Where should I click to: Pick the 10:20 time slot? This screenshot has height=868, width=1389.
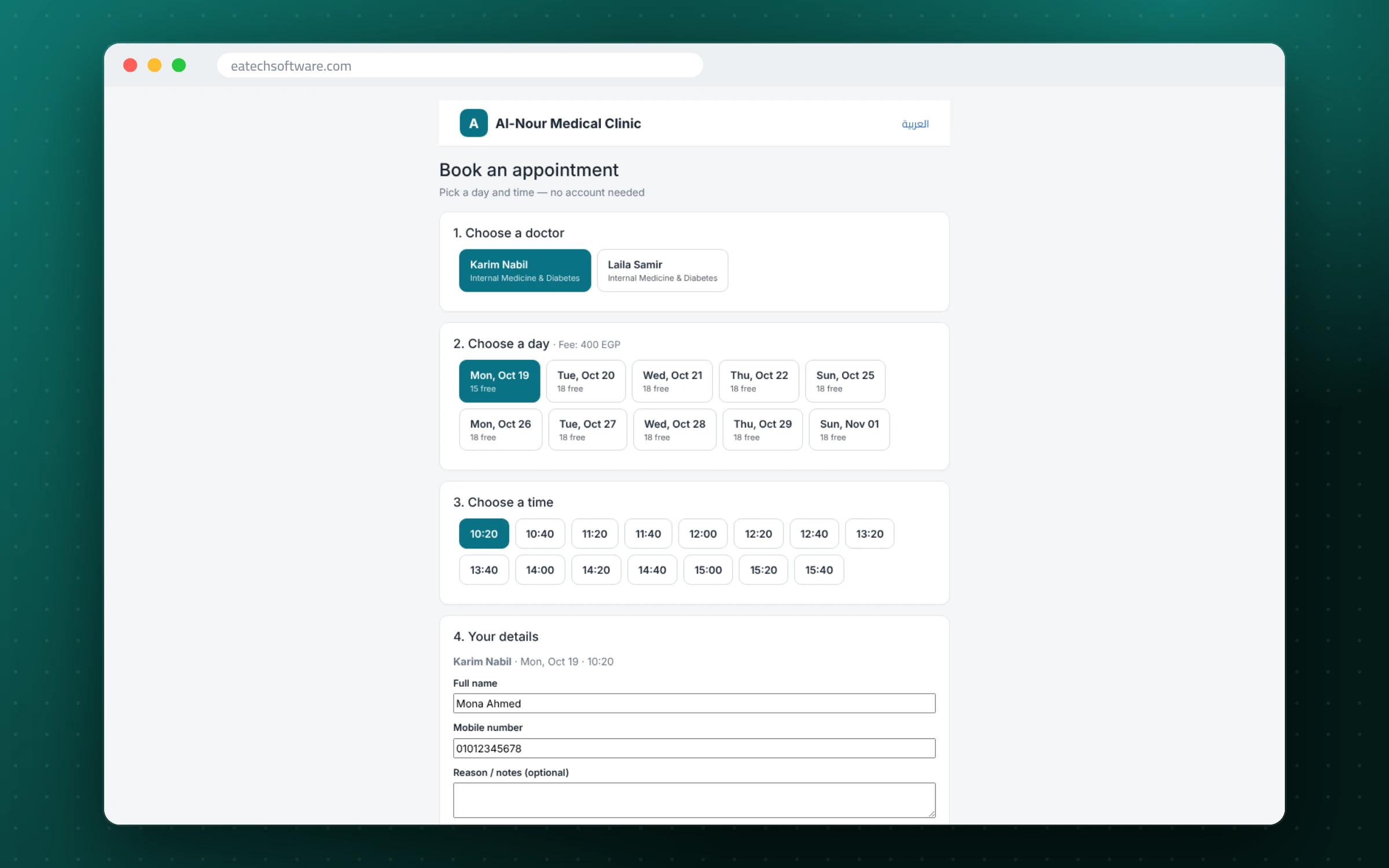[x=484, y=534]
